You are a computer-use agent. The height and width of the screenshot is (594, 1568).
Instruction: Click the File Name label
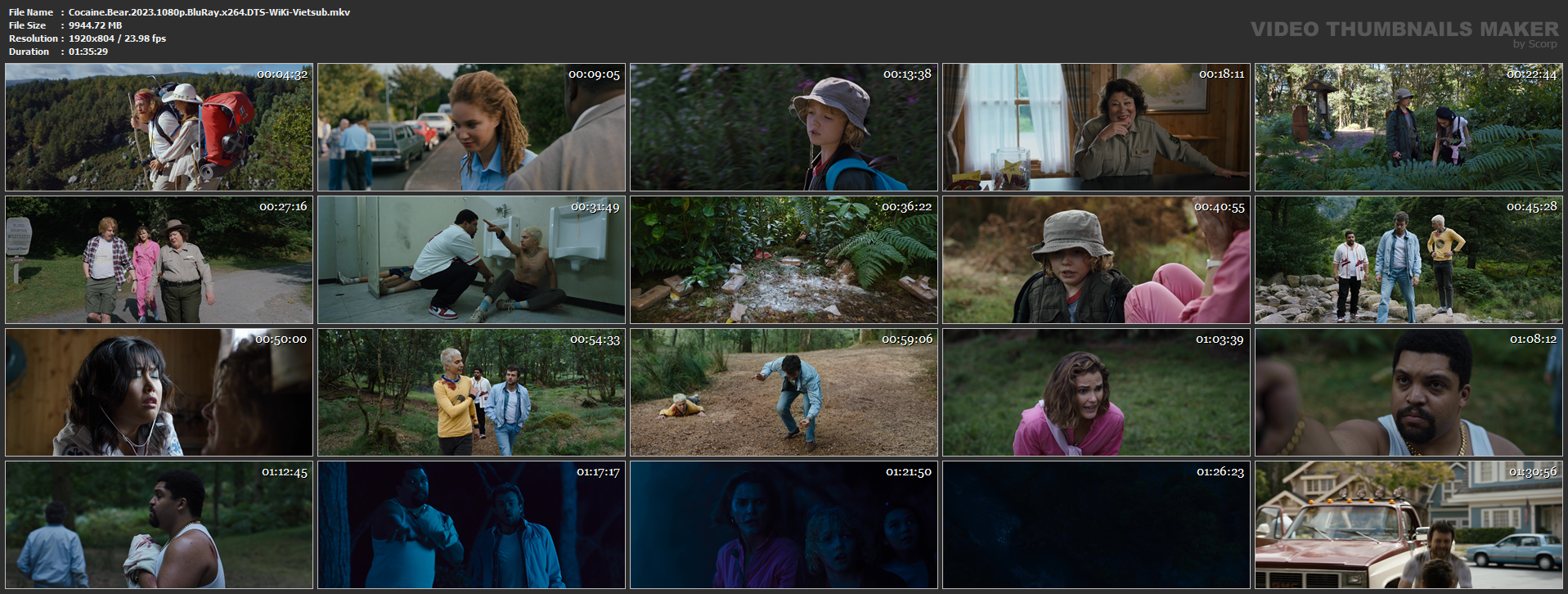pyautogui.click(x=31, y=12)
